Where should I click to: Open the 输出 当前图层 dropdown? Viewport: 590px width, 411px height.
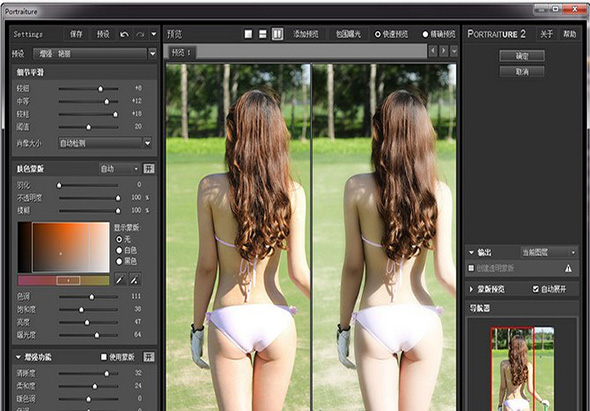click(x=549, y=252)
